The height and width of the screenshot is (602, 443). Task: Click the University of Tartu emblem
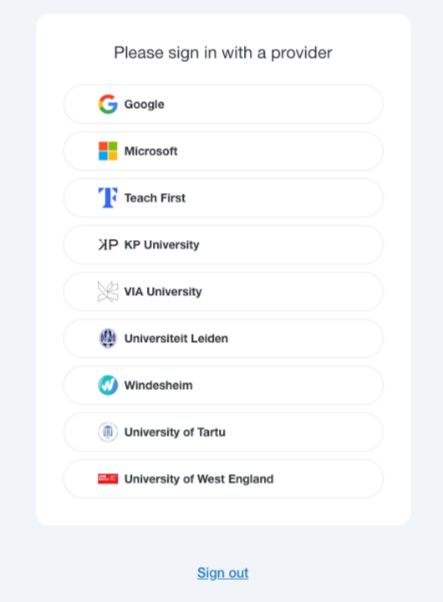pyautogui.click(x=108, y=432)
